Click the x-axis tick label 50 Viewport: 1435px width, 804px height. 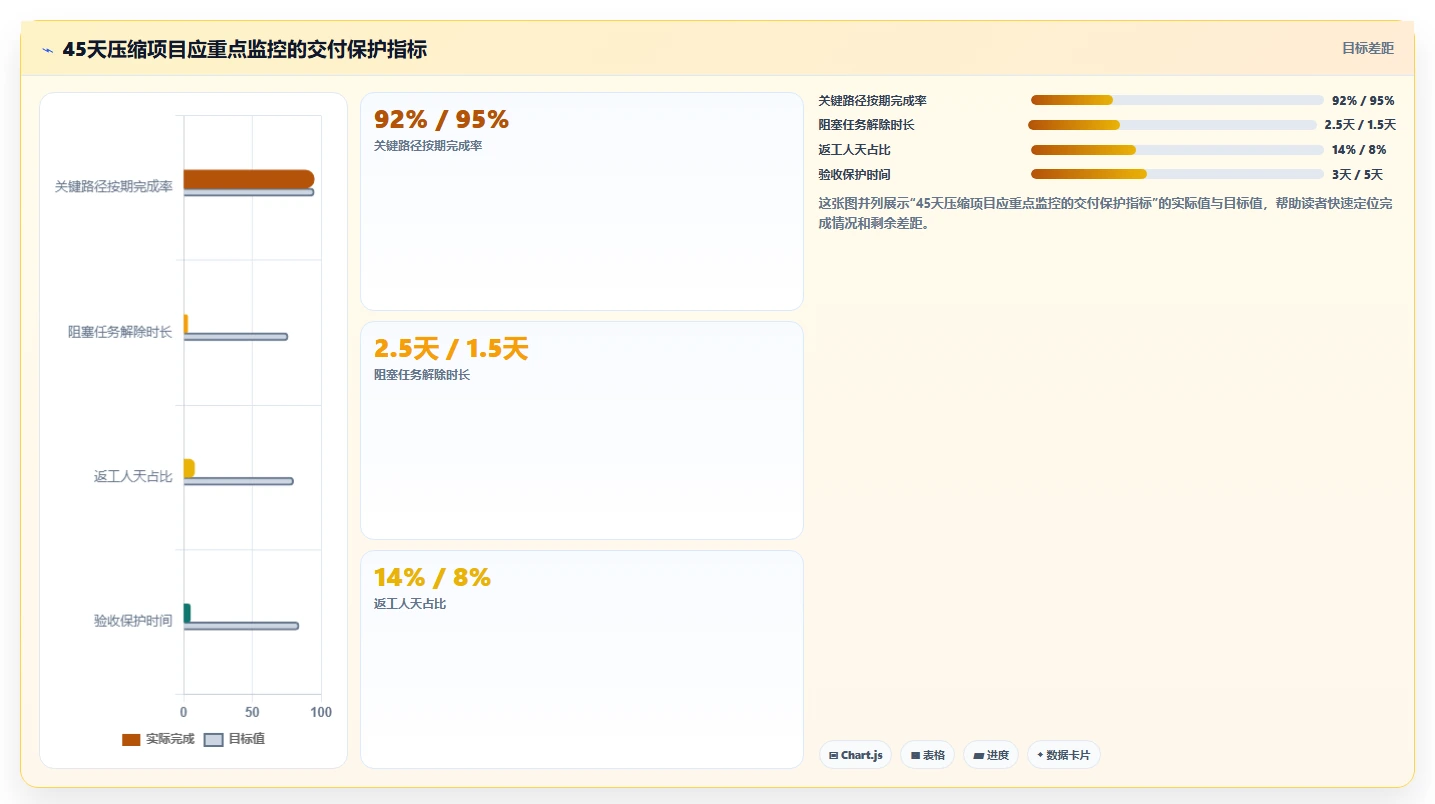point(252,712)
